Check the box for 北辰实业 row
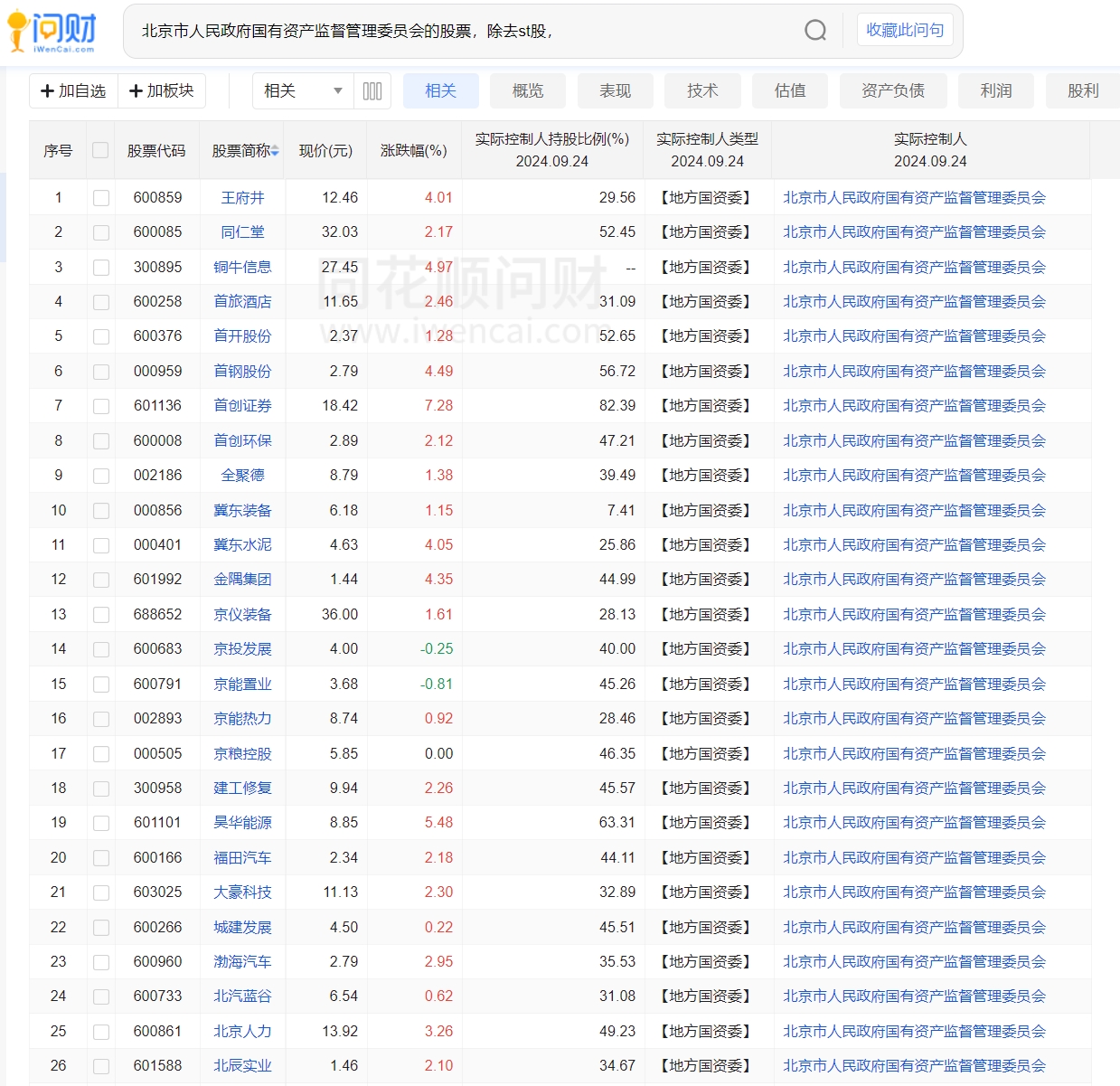This screenshot has width=1120, height=1086. [x=101, y=1066]
